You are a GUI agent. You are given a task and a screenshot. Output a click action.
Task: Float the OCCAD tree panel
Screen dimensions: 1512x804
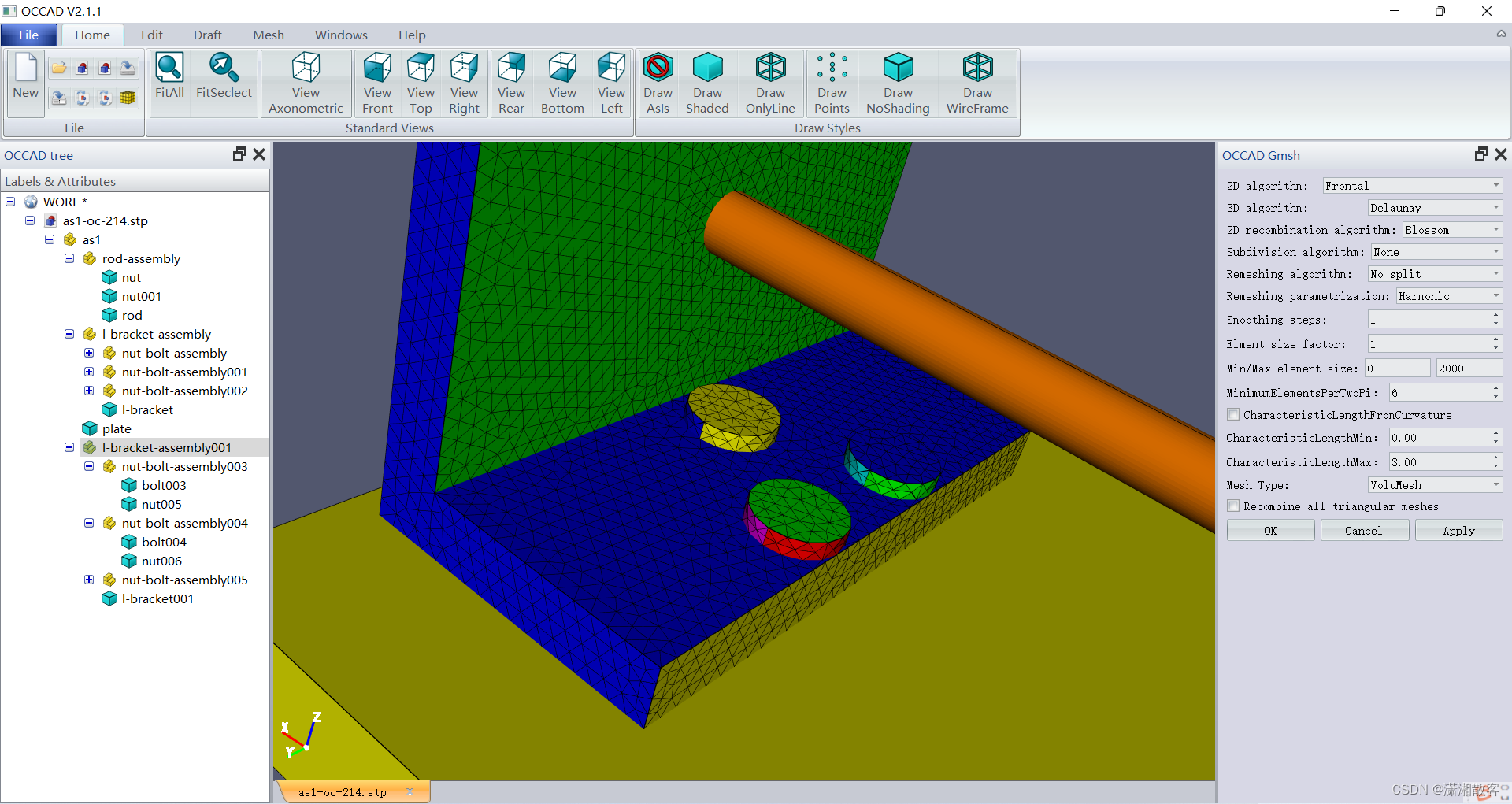click(x=239, y=154)
